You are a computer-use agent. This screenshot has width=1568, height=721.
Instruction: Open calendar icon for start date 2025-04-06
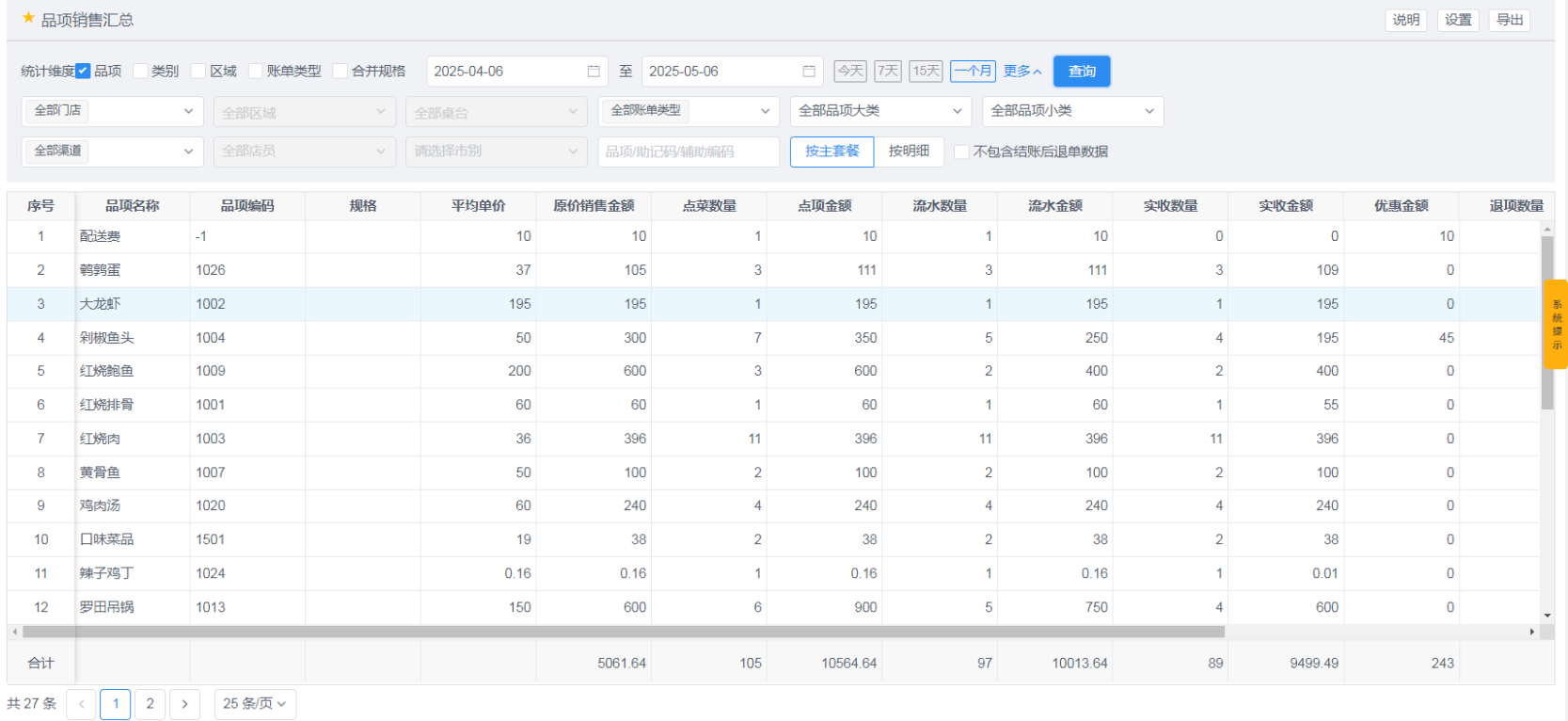click(x=594, y=72)
